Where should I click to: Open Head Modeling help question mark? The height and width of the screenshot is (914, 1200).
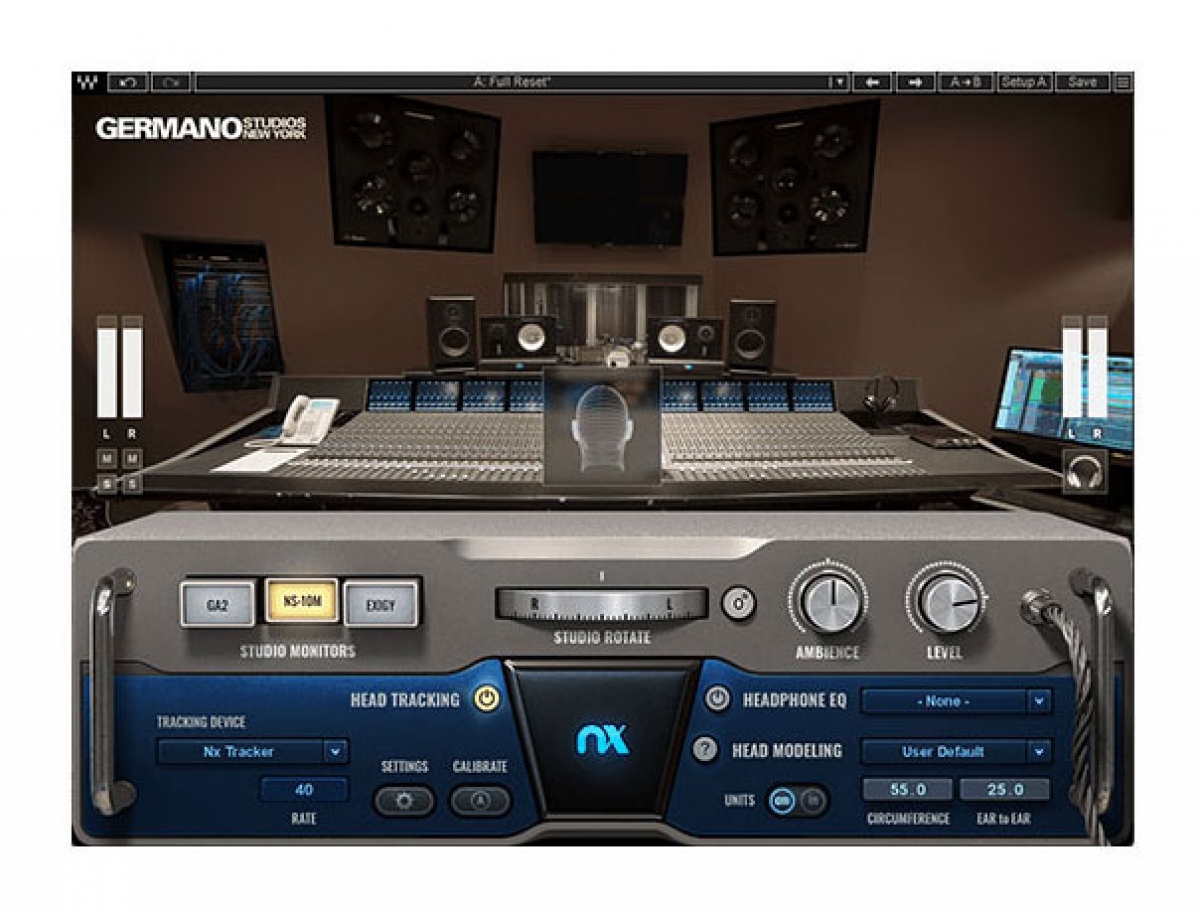click(705, 750)
